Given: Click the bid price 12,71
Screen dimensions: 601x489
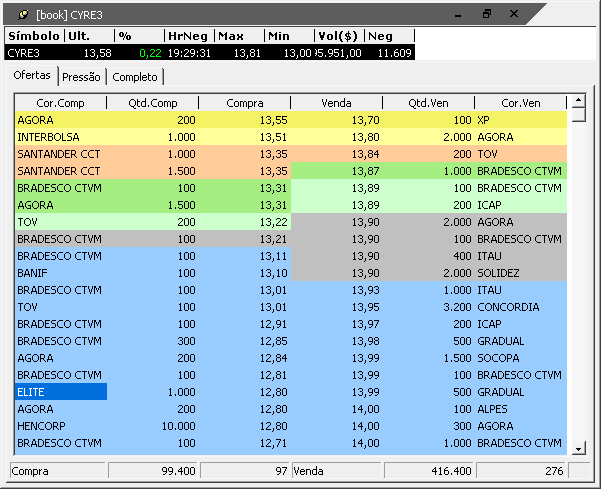Looking at the screenshot, I should [x=245, y=443].
